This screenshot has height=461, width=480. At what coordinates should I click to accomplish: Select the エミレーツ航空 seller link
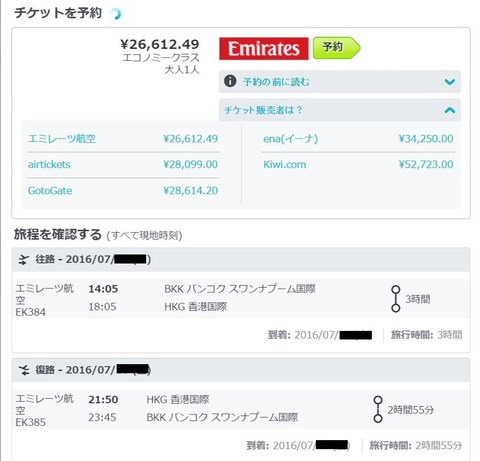[62, 138]
